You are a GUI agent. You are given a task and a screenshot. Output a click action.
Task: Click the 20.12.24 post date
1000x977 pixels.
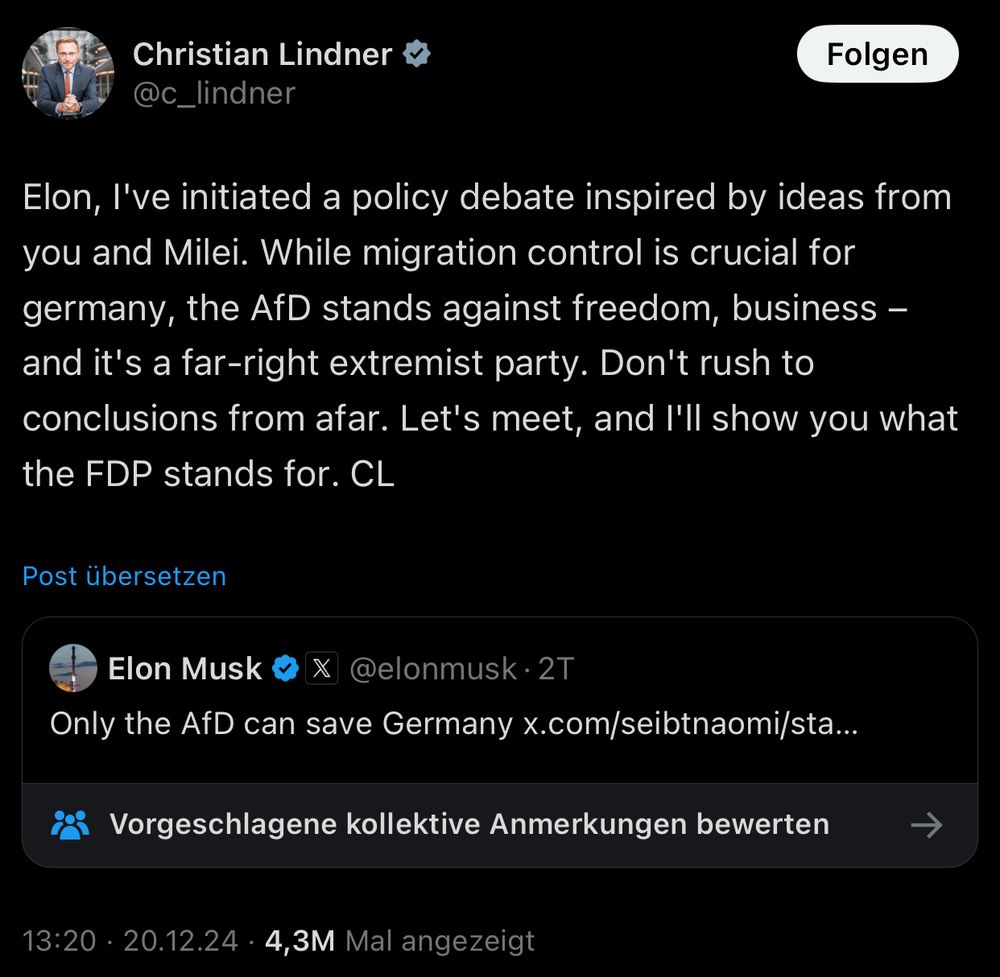point(180,941)
